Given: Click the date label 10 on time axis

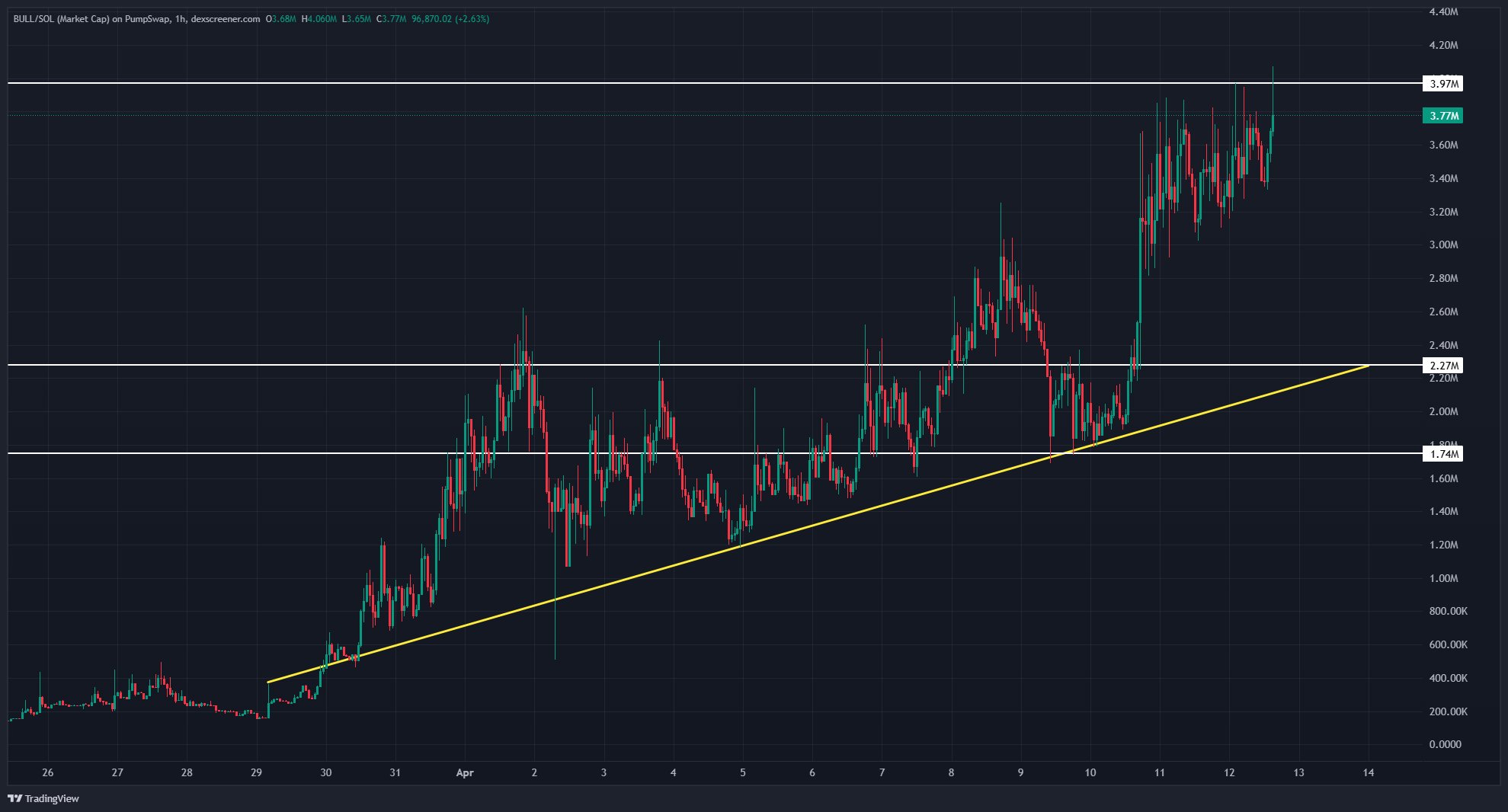Looking at the screenshot, I should coord(1090,772).
